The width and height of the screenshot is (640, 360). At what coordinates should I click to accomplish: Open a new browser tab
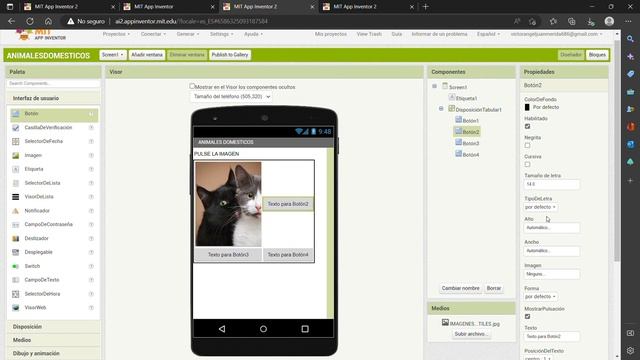click(425, 7)
